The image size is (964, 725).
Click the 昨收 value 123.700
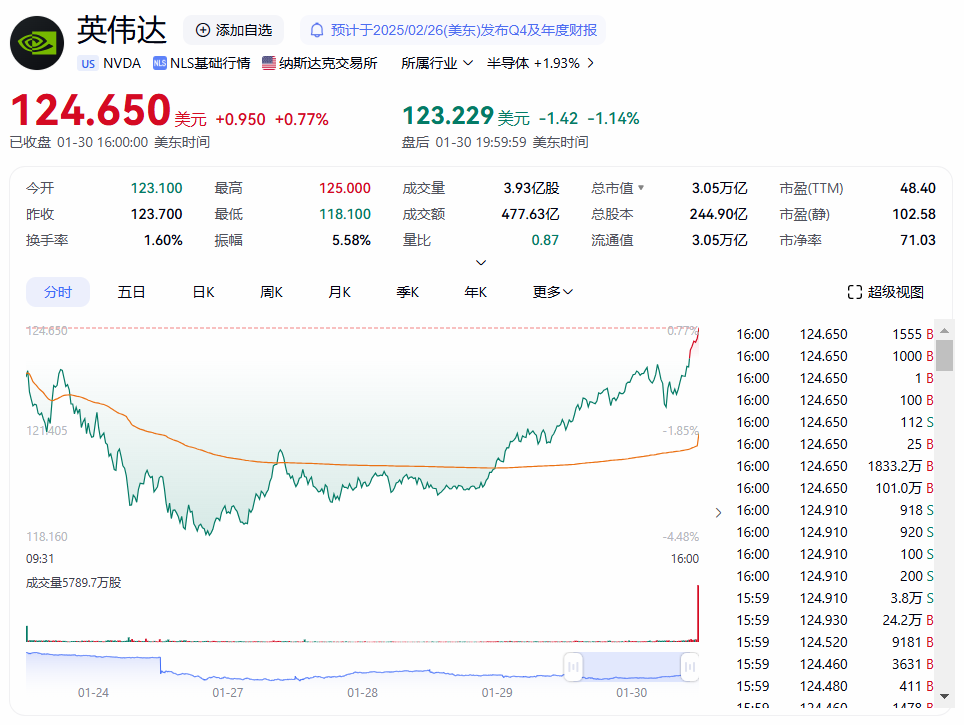[x=156, y=214]
